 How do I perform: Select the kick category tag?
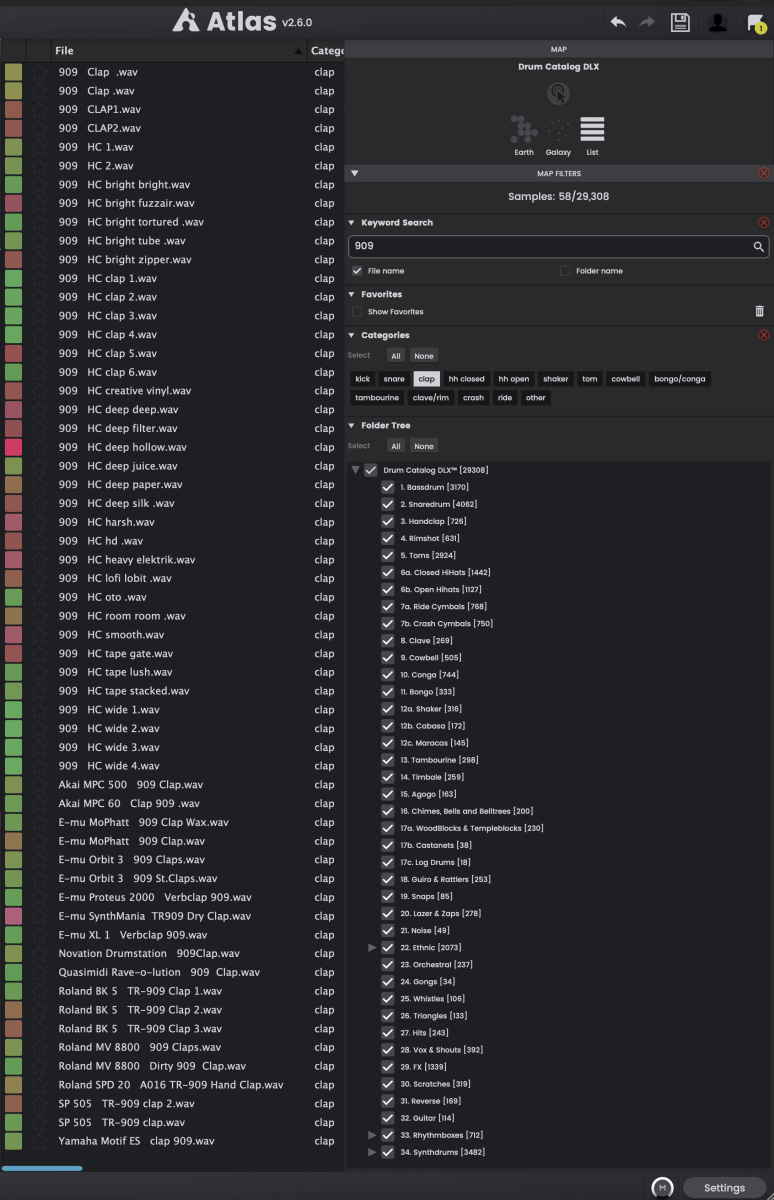(x=363, y=379)
